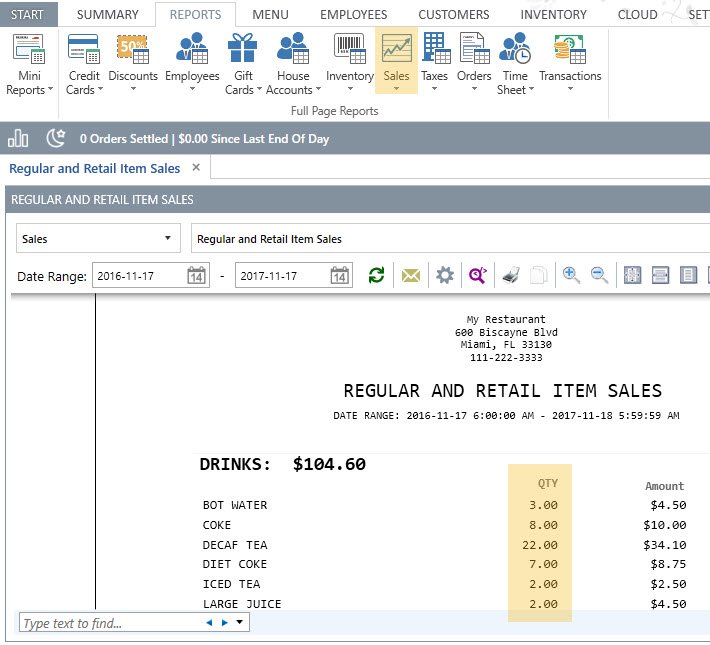Switch to the EMPLOYEES tab

point(353,15)
